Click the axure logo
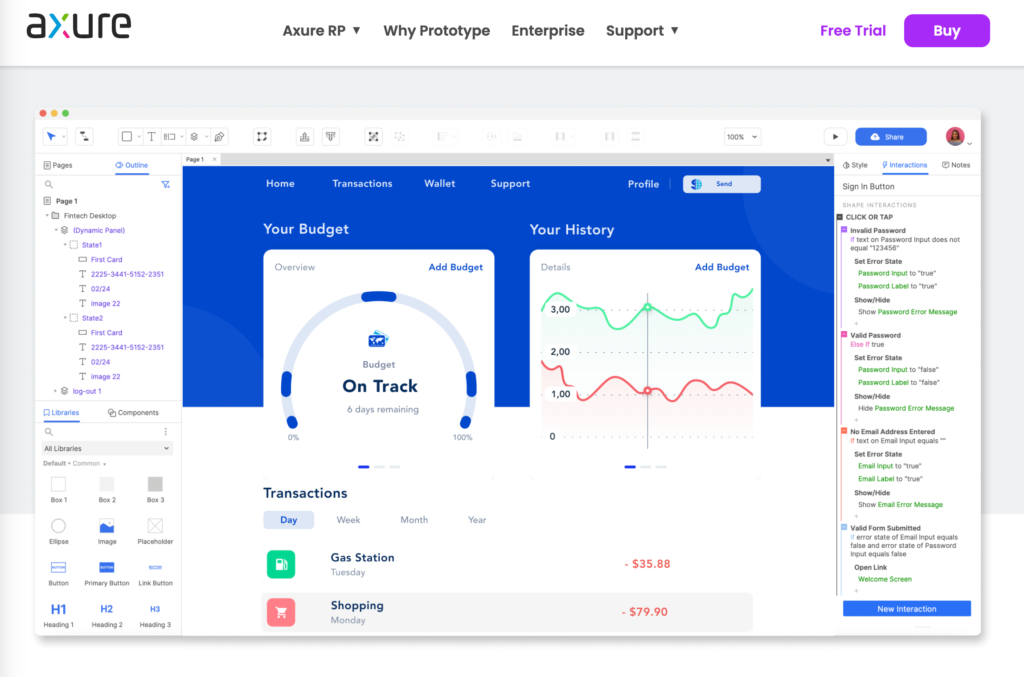This screenshot has width=1024, height=677. (78, 25)
